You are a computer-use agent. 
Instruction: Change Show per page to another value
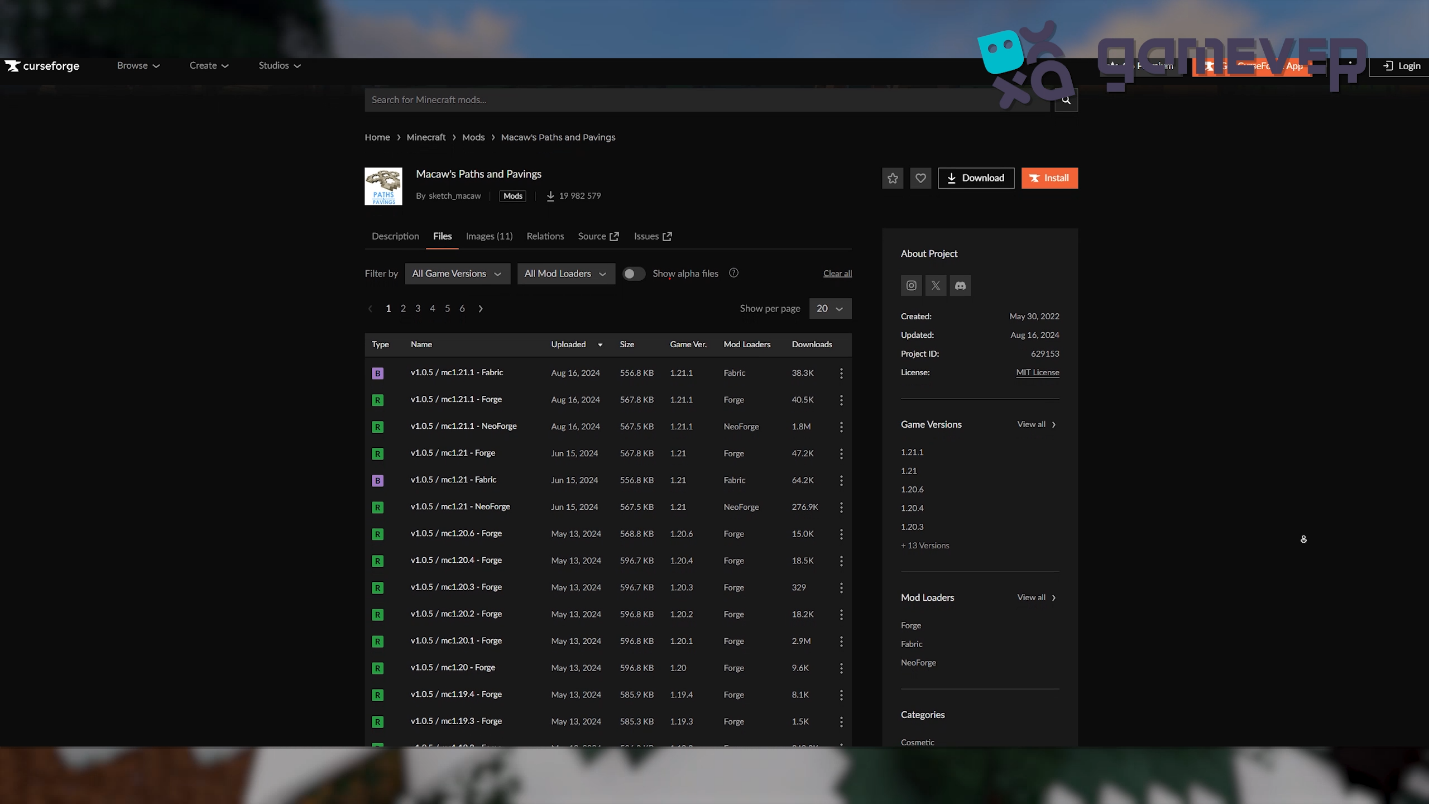tap(830, 308)
